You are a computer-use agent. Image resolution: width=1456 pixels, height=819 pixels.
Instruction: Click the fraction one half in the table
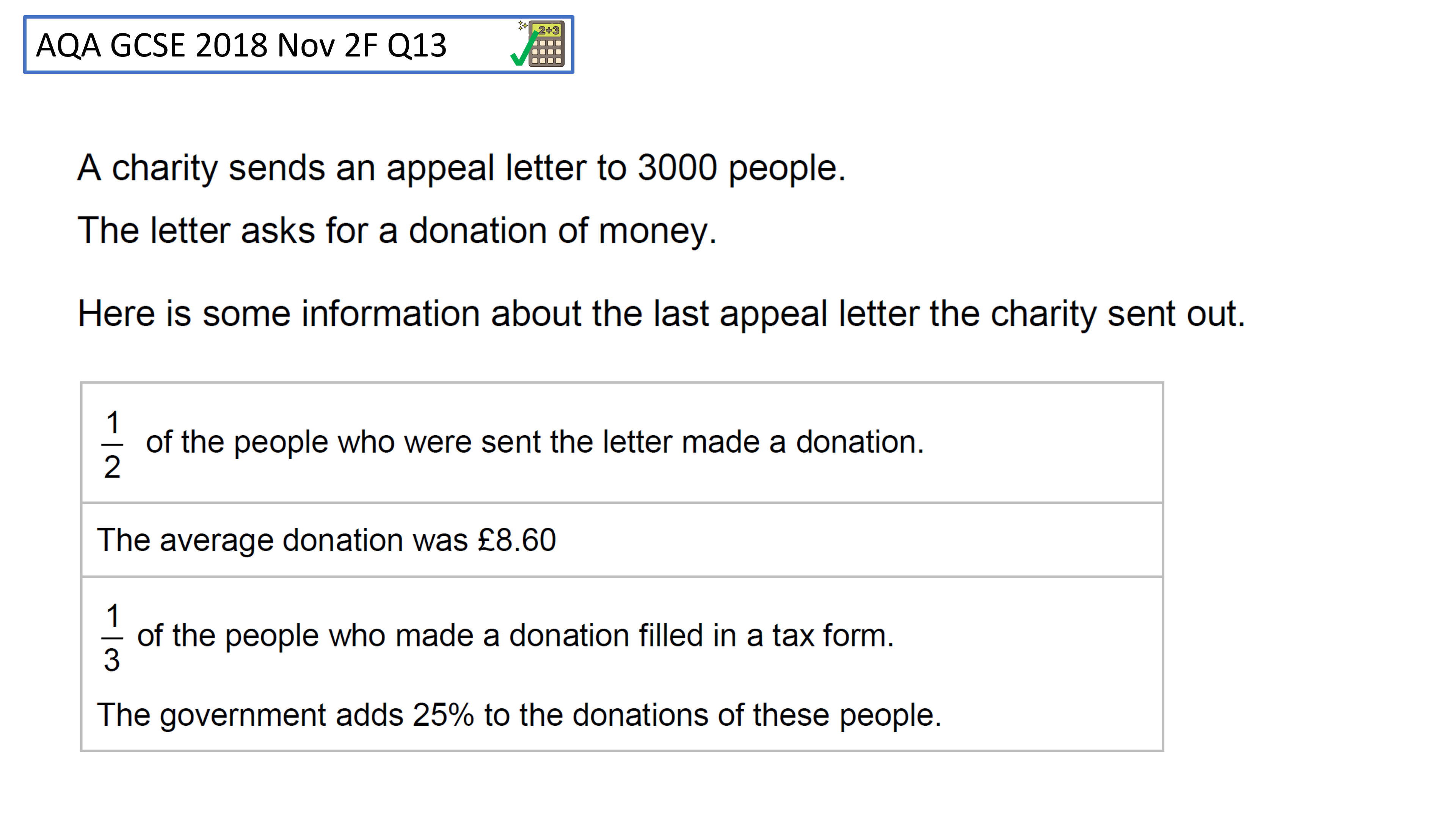pyautogui.click(x=113, y=445)
